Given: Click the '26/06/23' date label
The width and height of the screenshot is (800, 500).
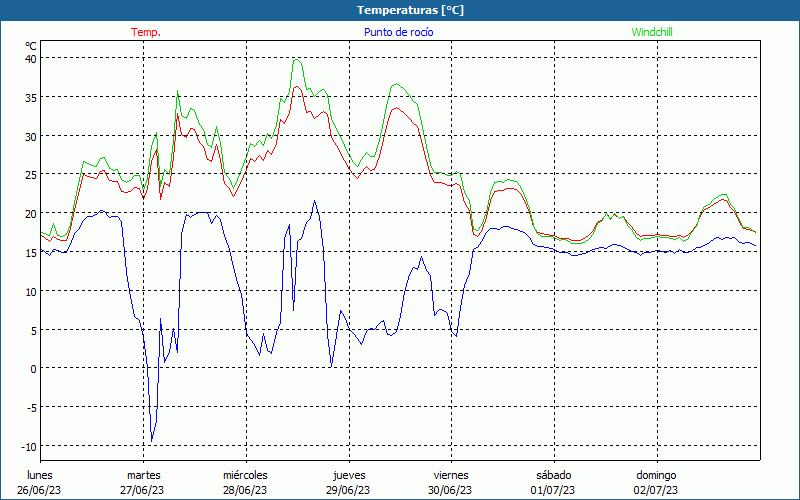Looking at the screenshot, I should tap(39, 490).
